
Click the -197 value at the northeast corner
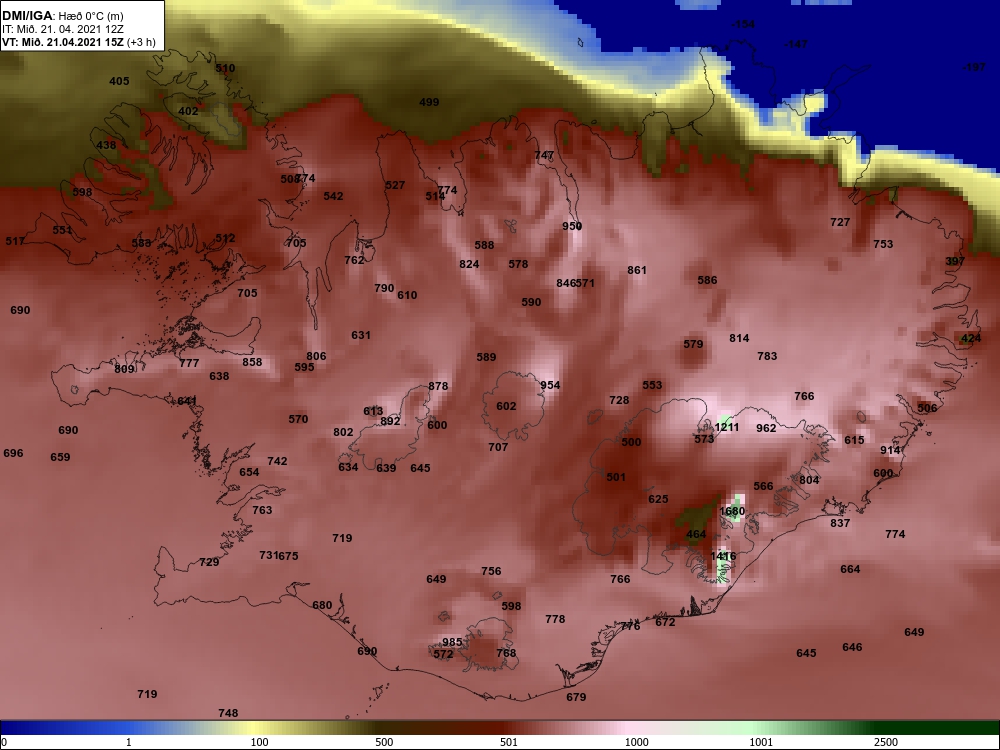(974, 67)
